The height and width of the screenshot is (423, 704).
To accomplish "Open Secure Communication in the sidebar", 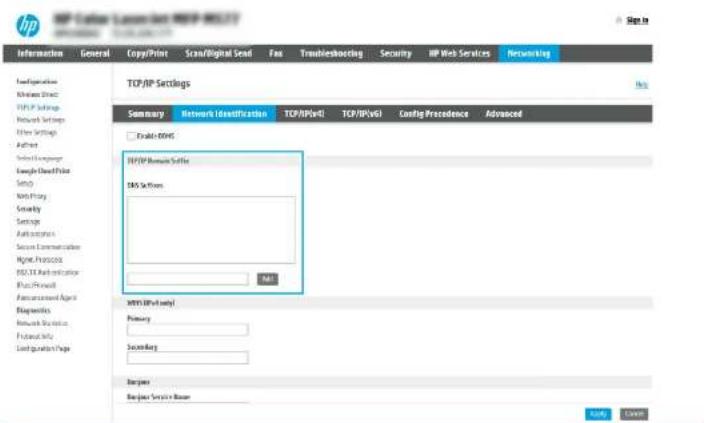I will [48, 247].
